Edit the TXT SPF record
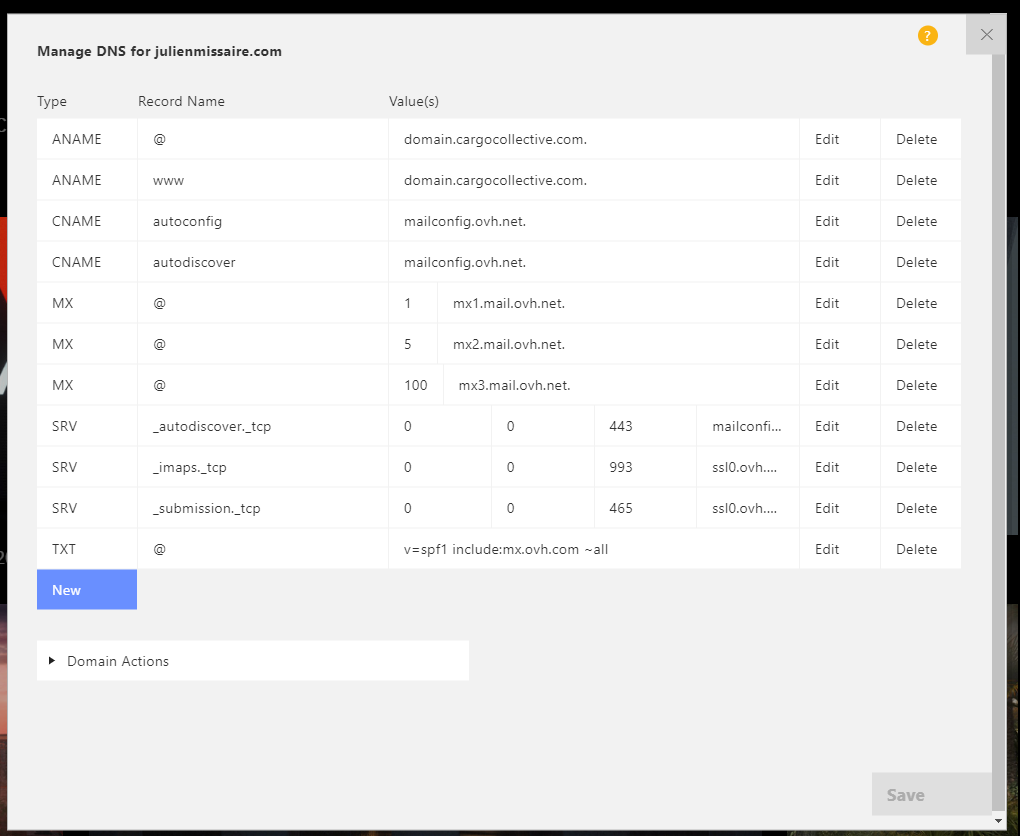Image resolution: width=1020 pixels, height=836 pixels. (827, 550)
